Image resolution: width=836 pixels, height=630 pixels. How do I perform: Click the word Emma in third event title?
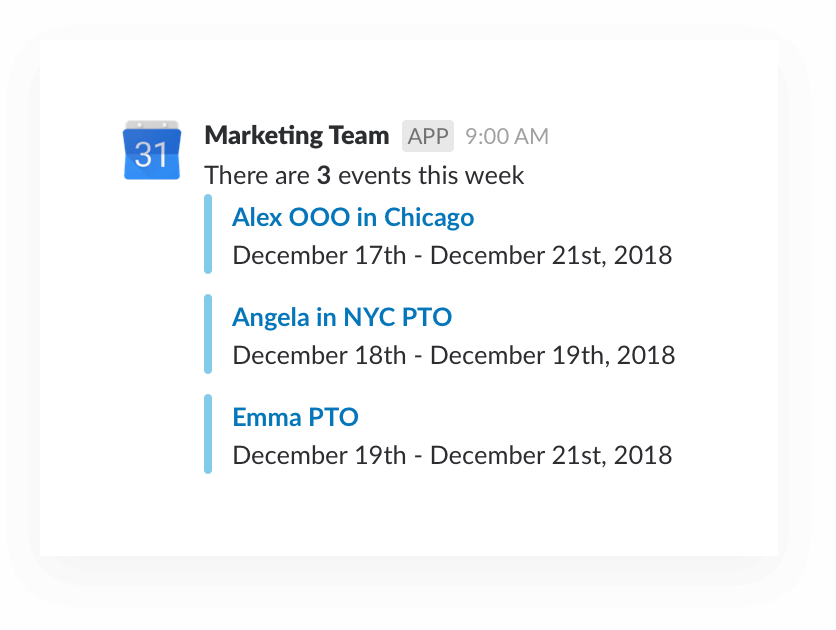click(x=267, y=417)
